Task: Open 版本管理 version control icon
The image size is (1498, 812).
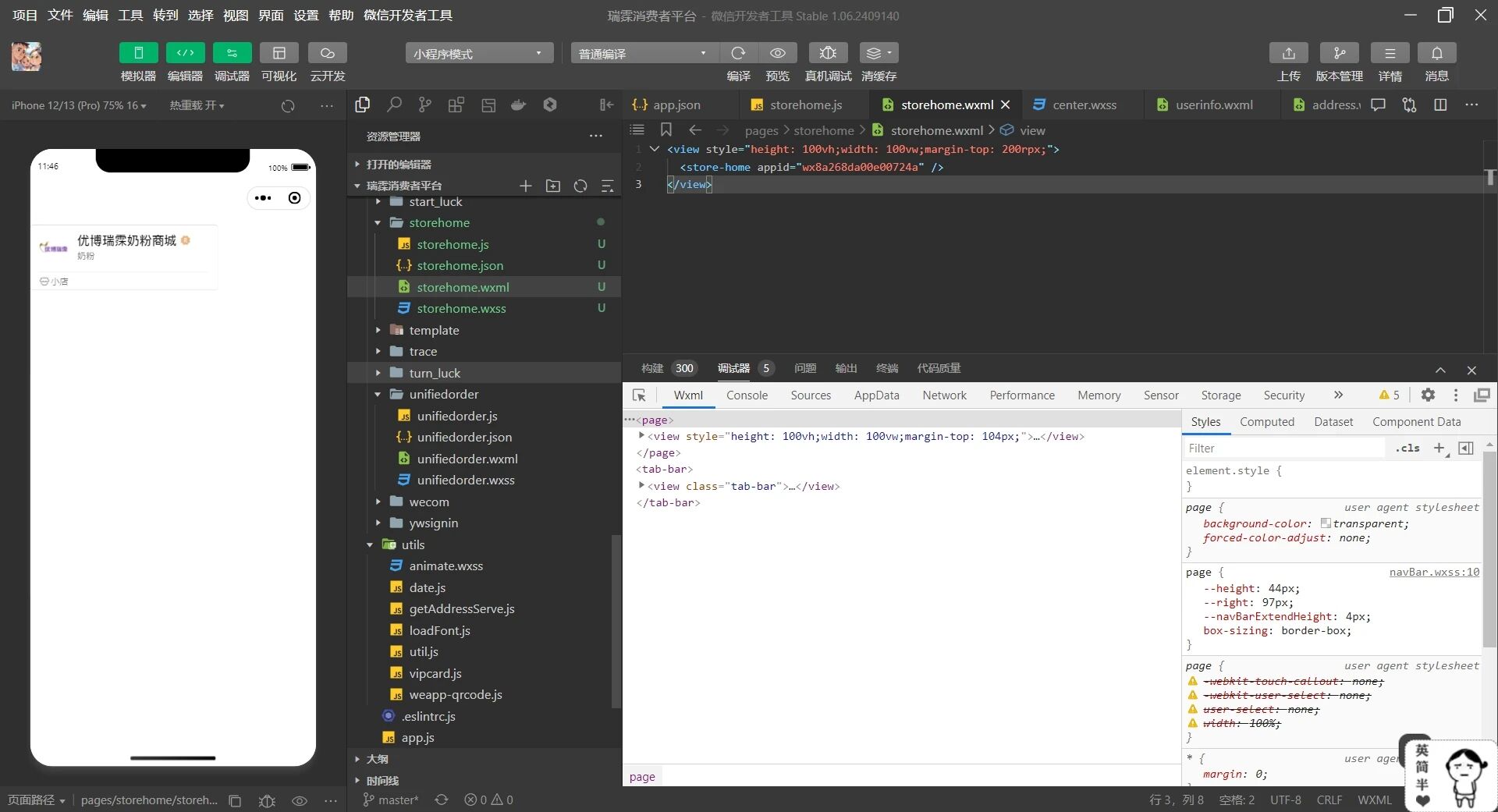Action: (x=1339, y=53)
